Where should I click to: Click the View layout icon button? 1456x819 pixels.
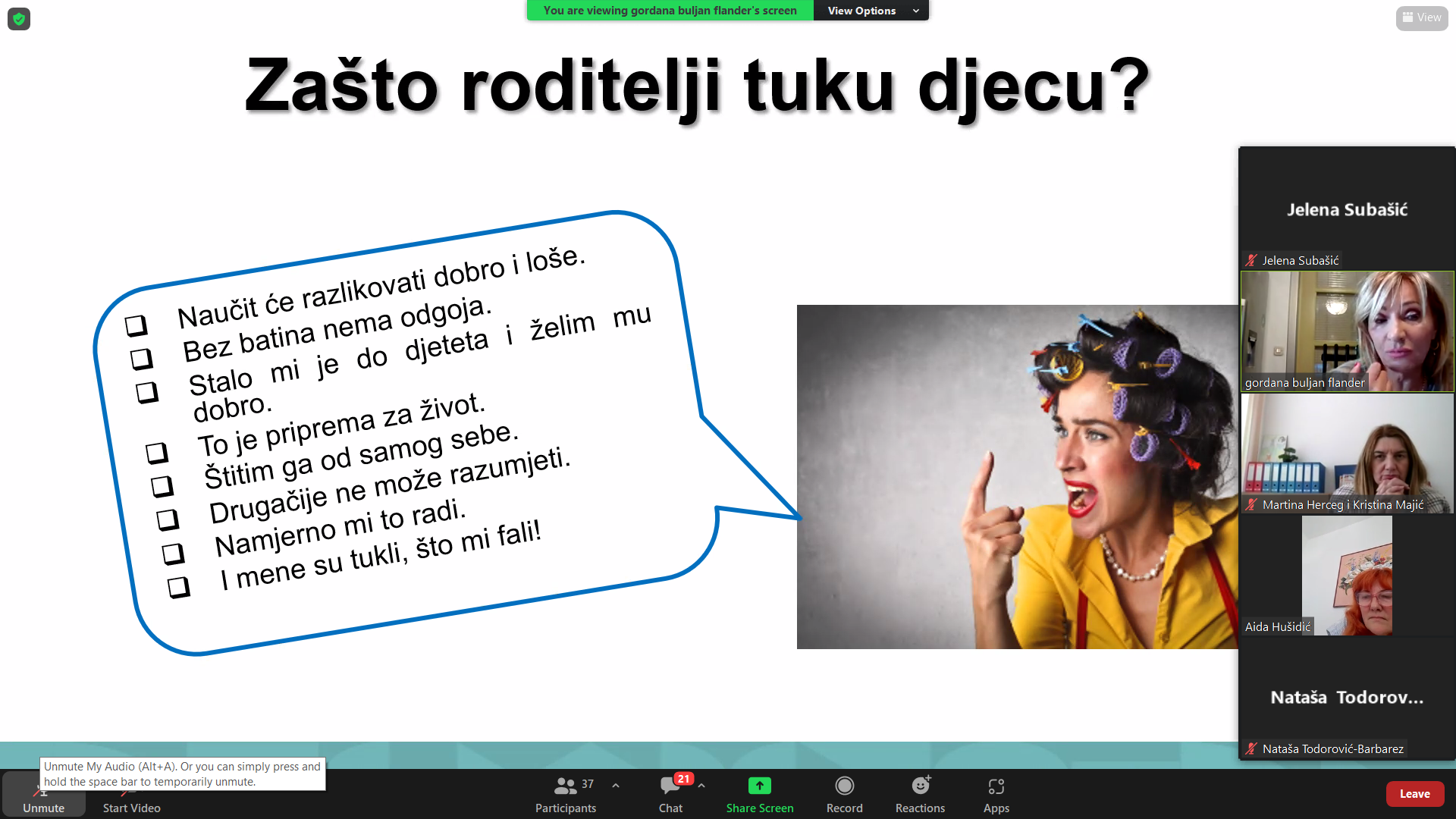(1422, 17)
